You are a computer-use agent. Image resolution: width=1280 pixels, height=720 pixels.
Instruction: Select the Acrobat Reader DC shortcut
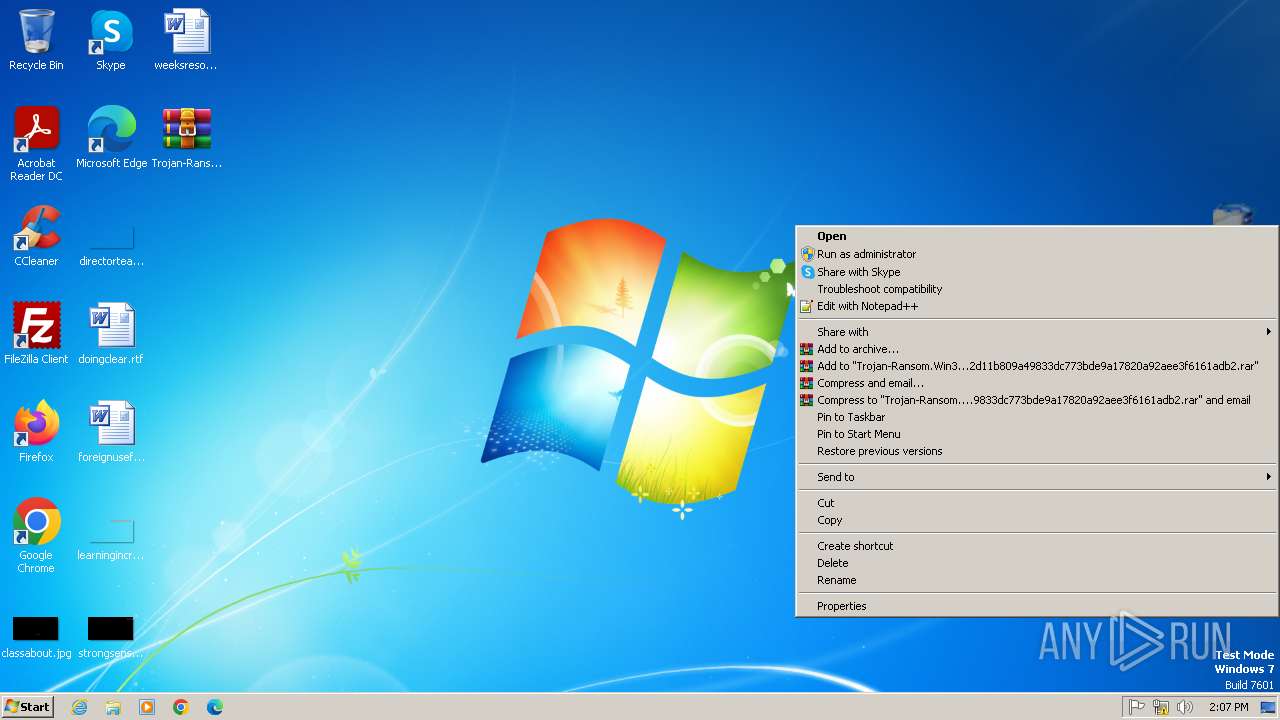tap(36, 143)
